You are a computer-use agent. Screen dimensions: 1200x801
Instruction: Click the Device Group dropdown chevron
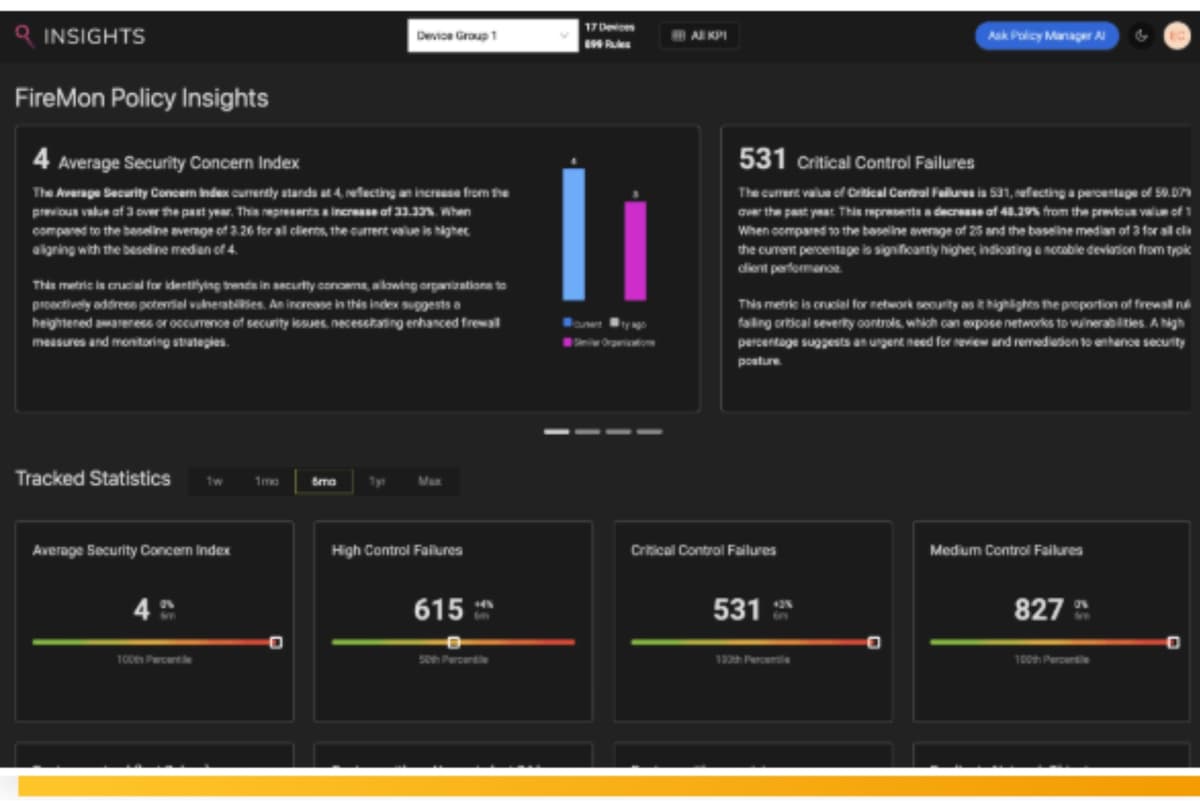563,36
